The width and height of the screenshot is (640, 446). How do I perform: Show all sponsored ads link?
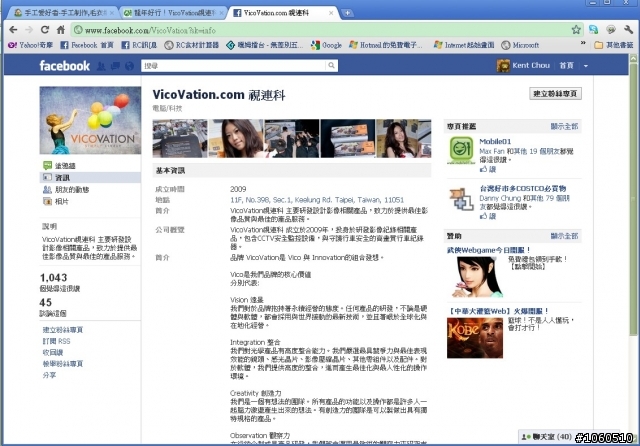point(564,236)
